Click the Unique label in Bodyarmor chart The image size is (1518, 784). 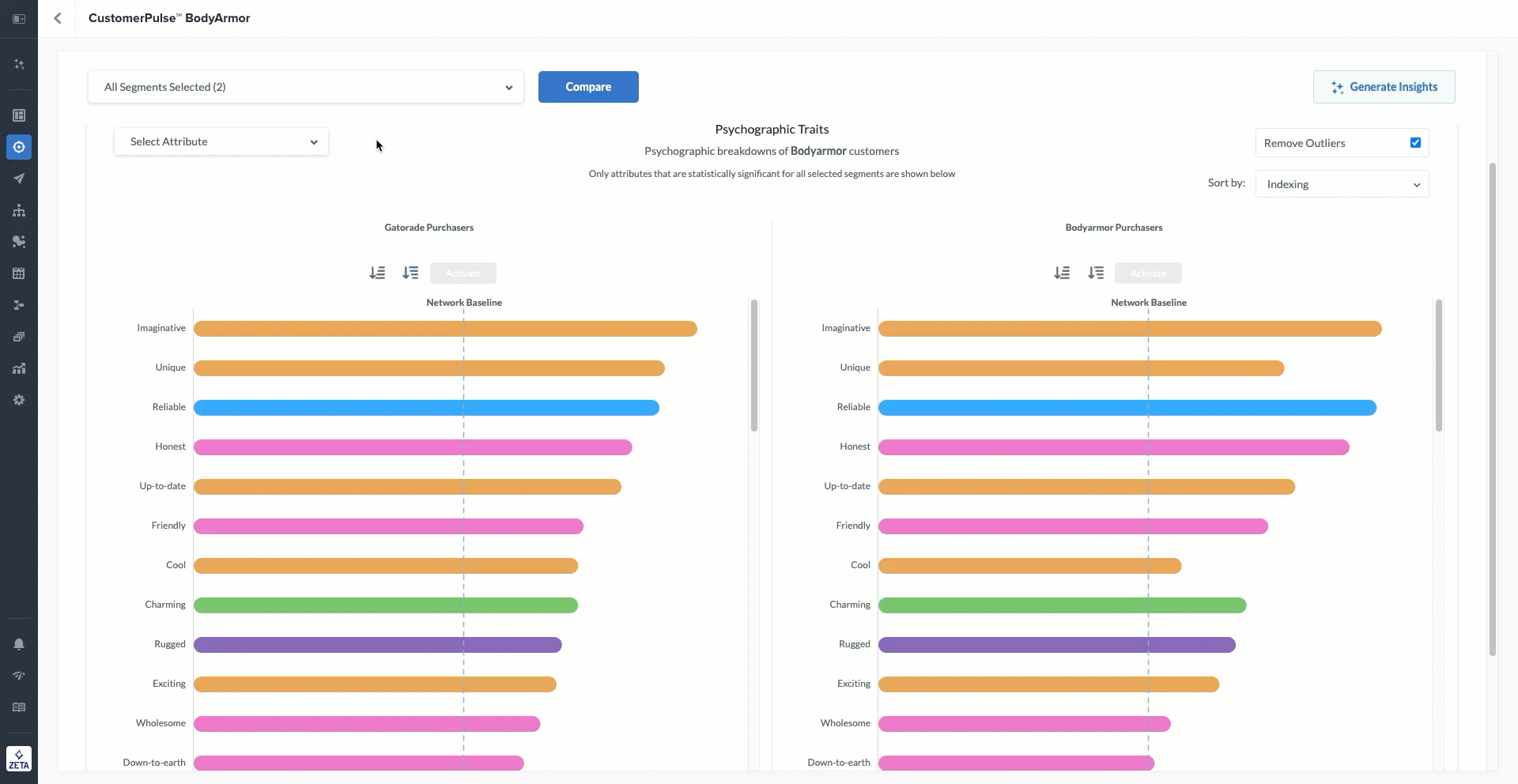(x=855, y=367)
